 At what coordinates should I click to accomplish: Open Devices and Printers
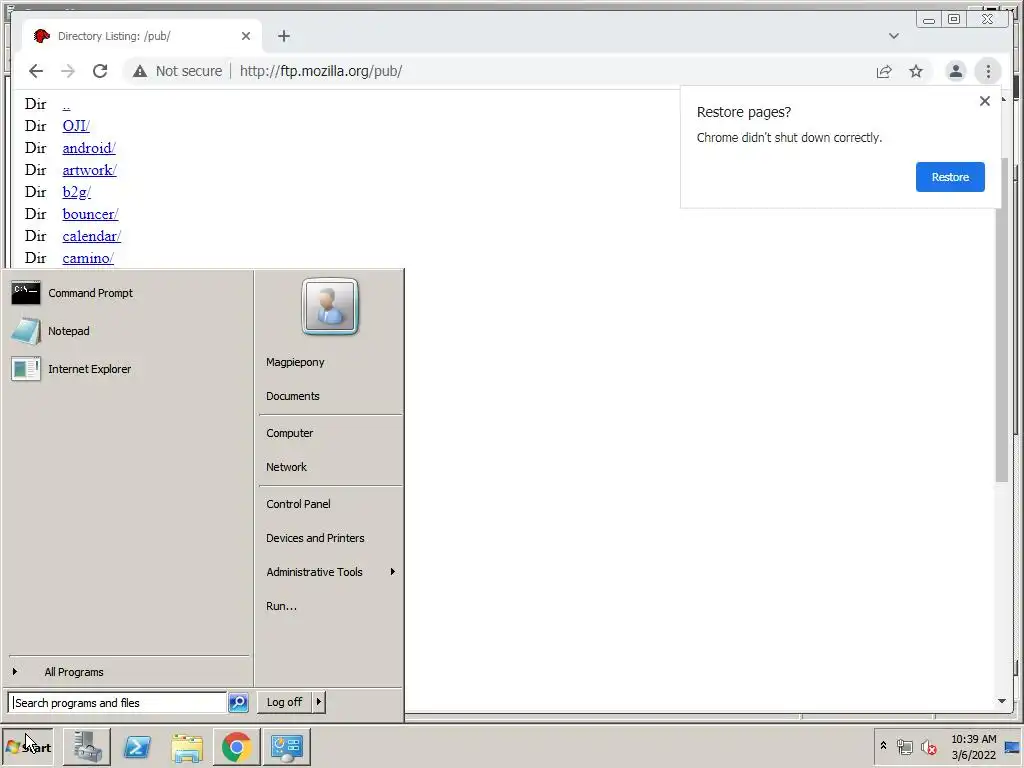tap(315, 538)
